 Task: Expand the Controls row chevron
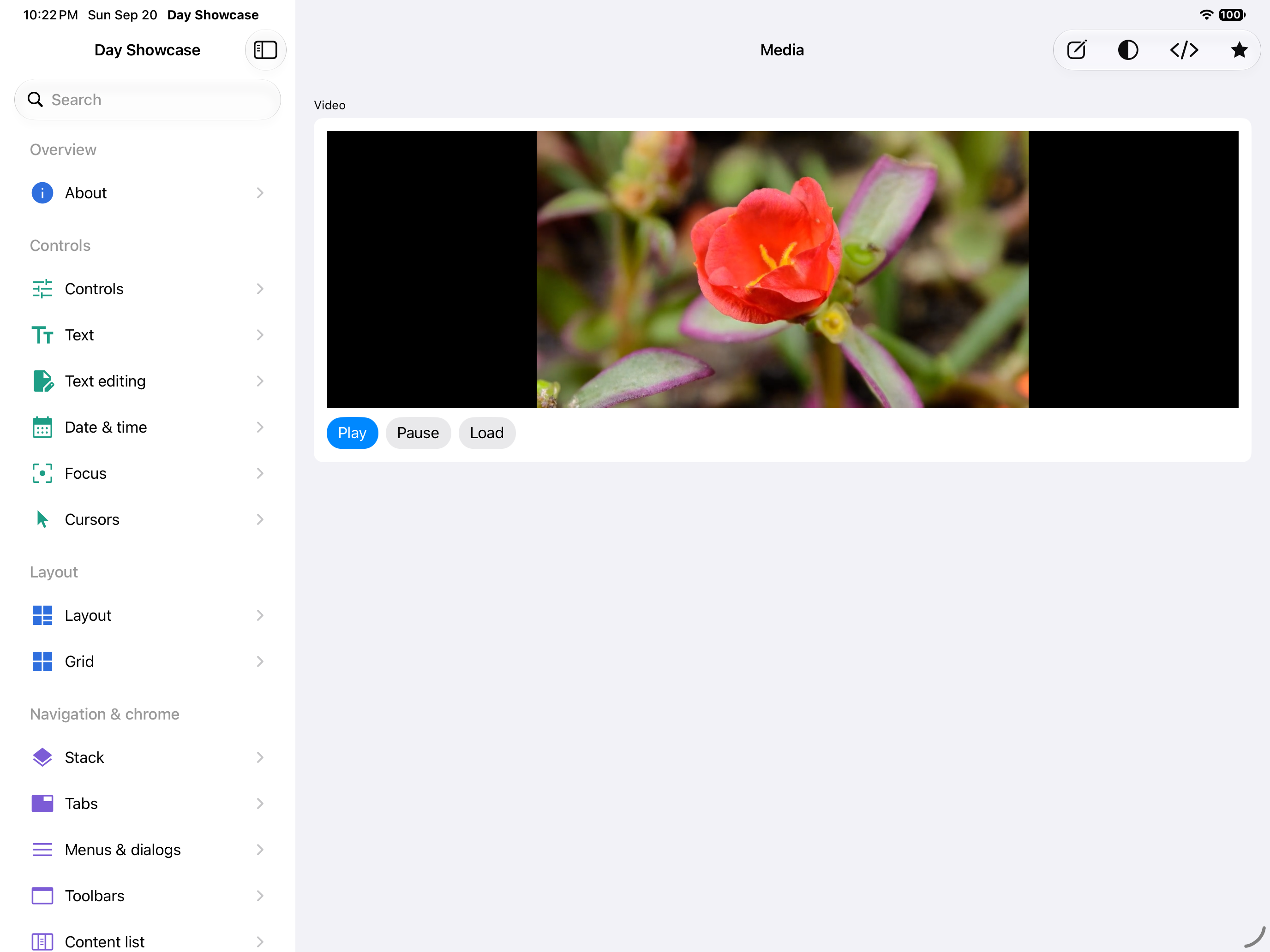(260, 289)
